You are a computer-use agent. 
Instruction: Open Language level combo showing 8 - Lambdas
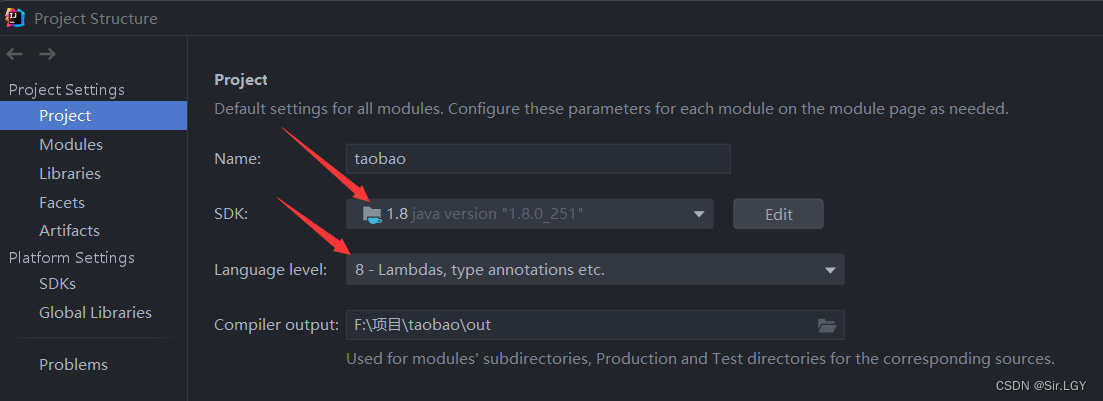595,270
